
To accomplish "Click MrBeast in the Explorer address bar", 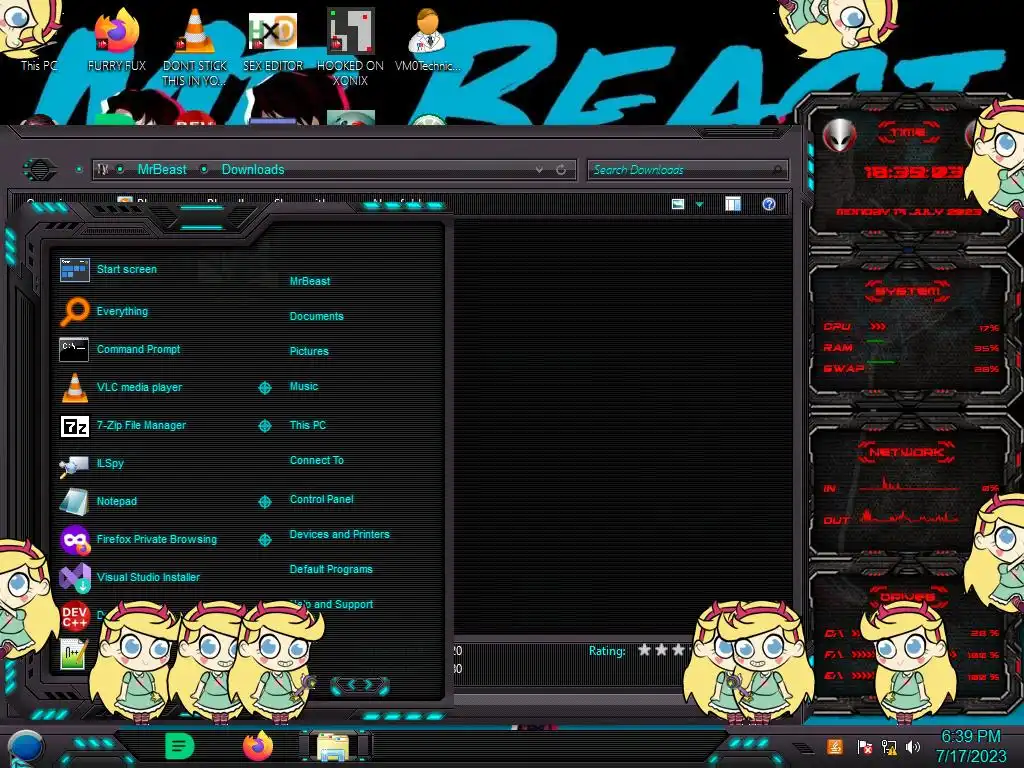I will (162, 169).
